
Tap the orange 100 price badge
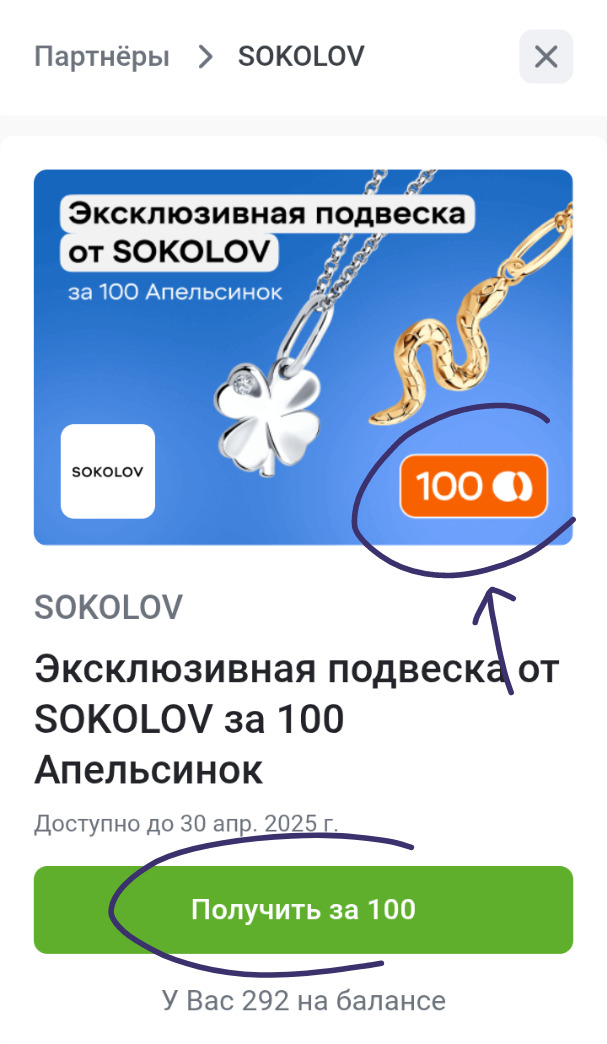[473, 486]
